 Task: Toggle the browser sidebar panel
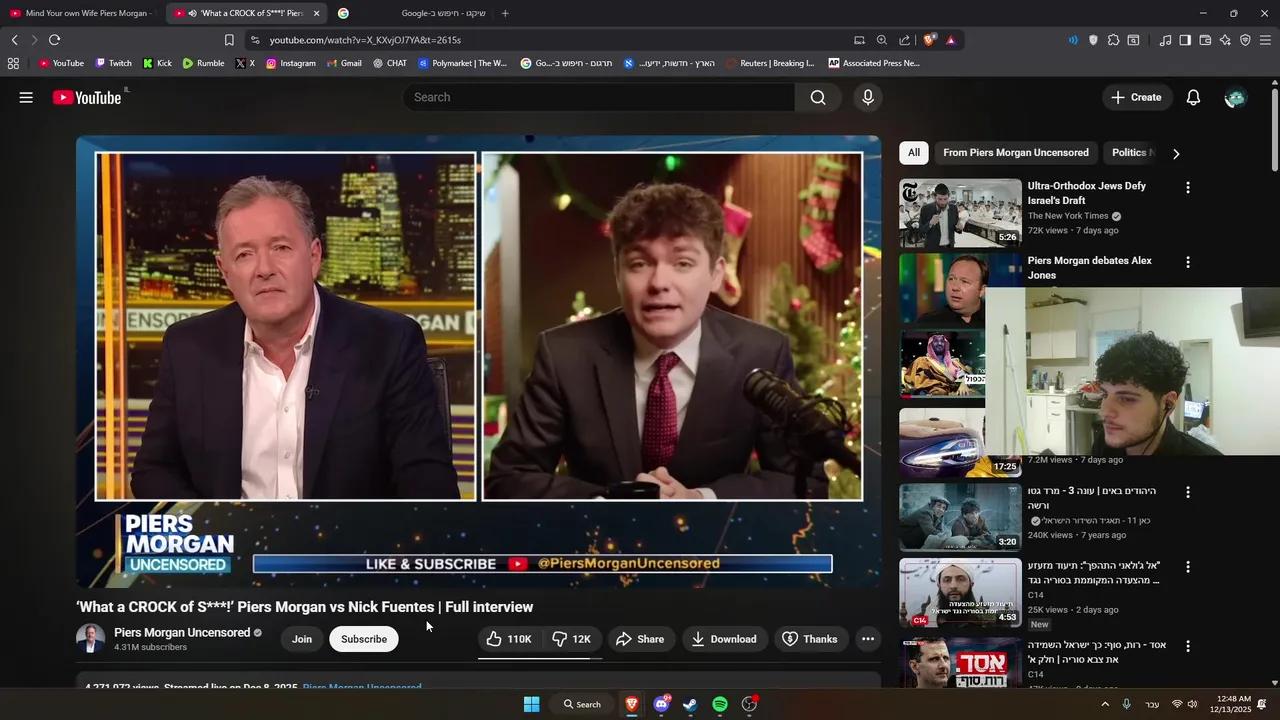pos(1185,40)
